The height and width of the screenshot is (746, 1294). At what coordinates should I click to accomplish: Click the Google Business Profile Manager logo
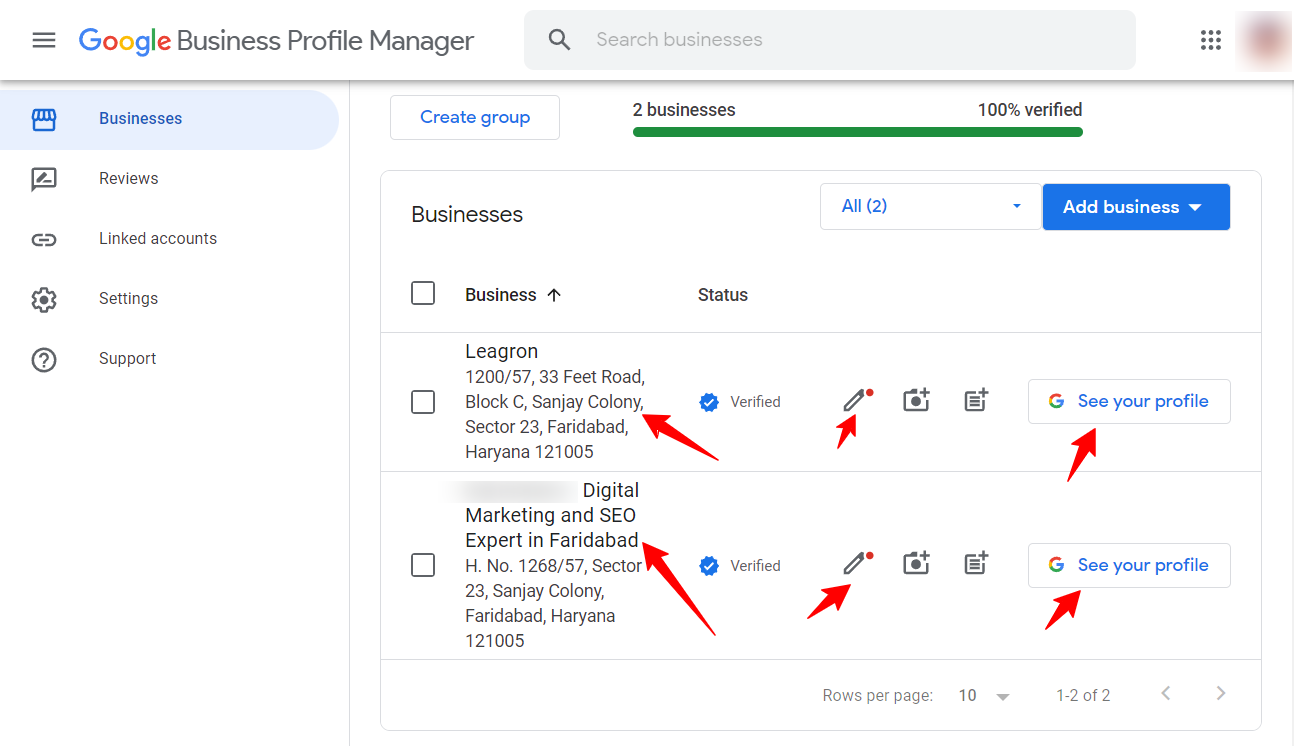(276, 40)
